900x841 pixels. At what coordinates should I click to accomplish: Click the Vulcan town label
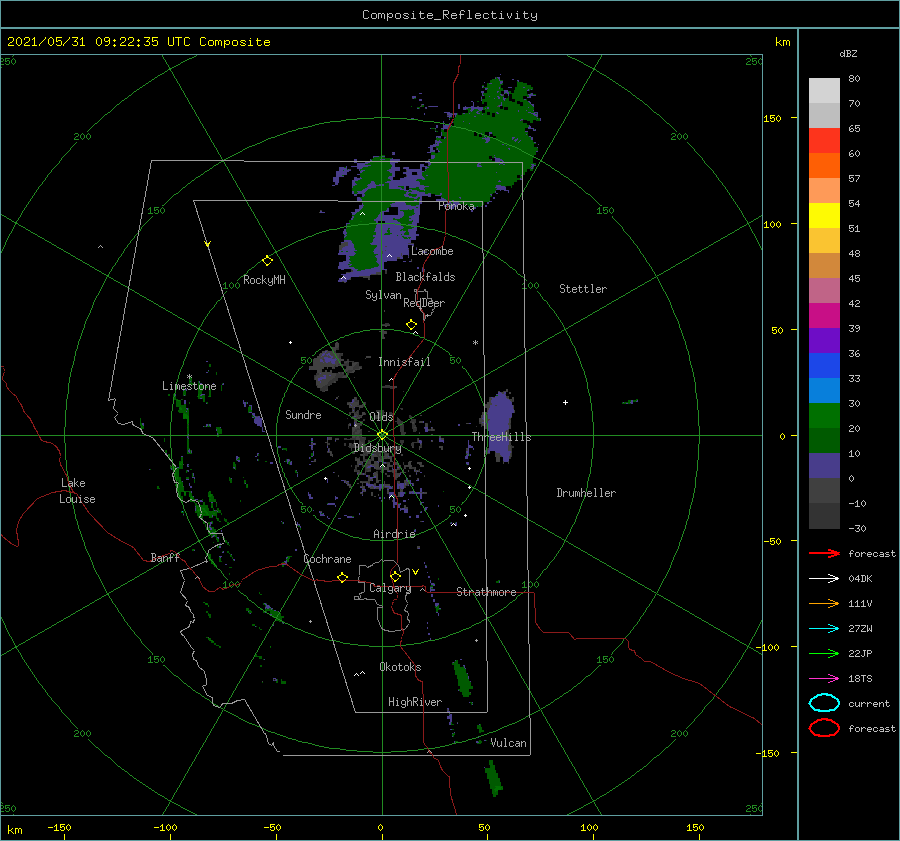[x=508, y=743]
